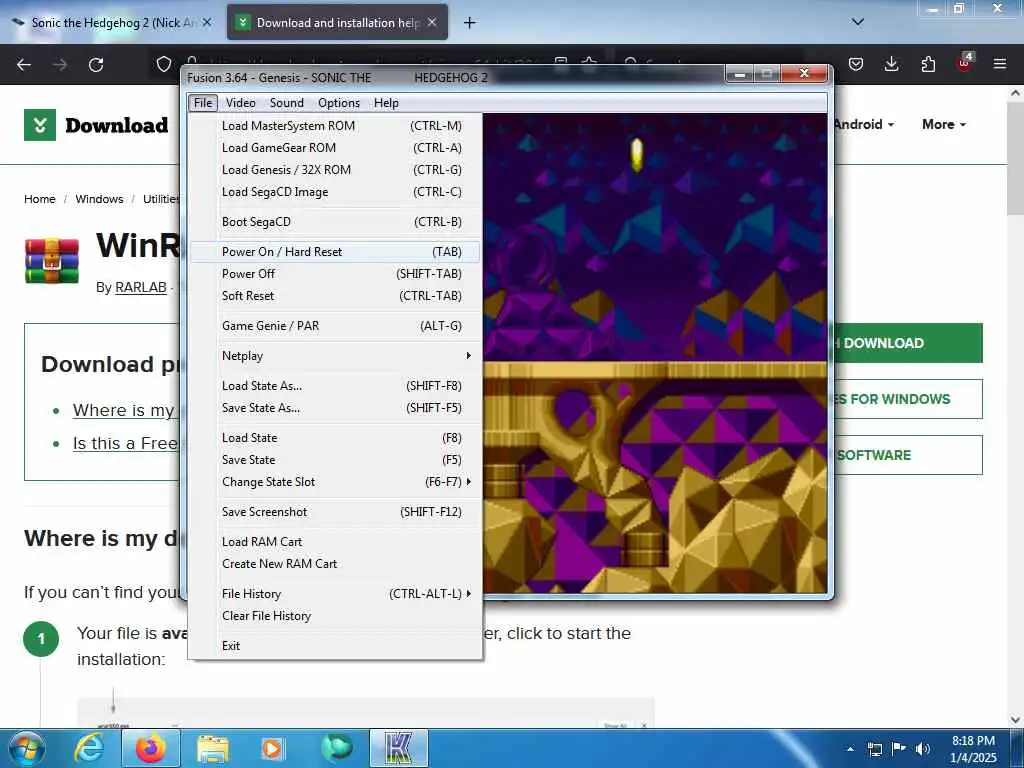Open uBlock extension icon with badge

[965, 63]
